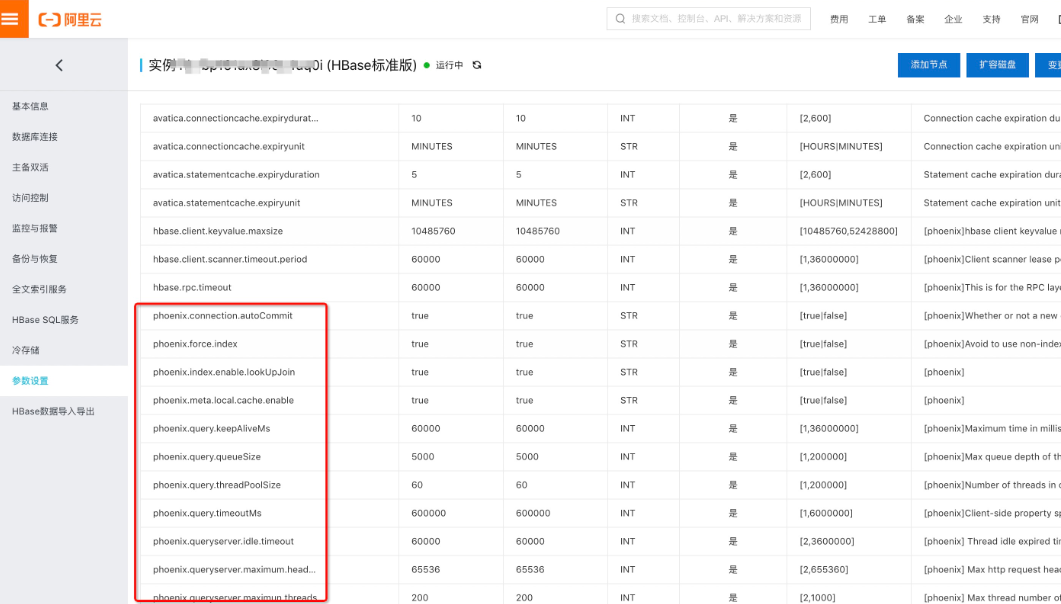This screenshot has width=1061, height=604.
Task: Select 参数设置 in the sidebar
Action: click(30, 381)
